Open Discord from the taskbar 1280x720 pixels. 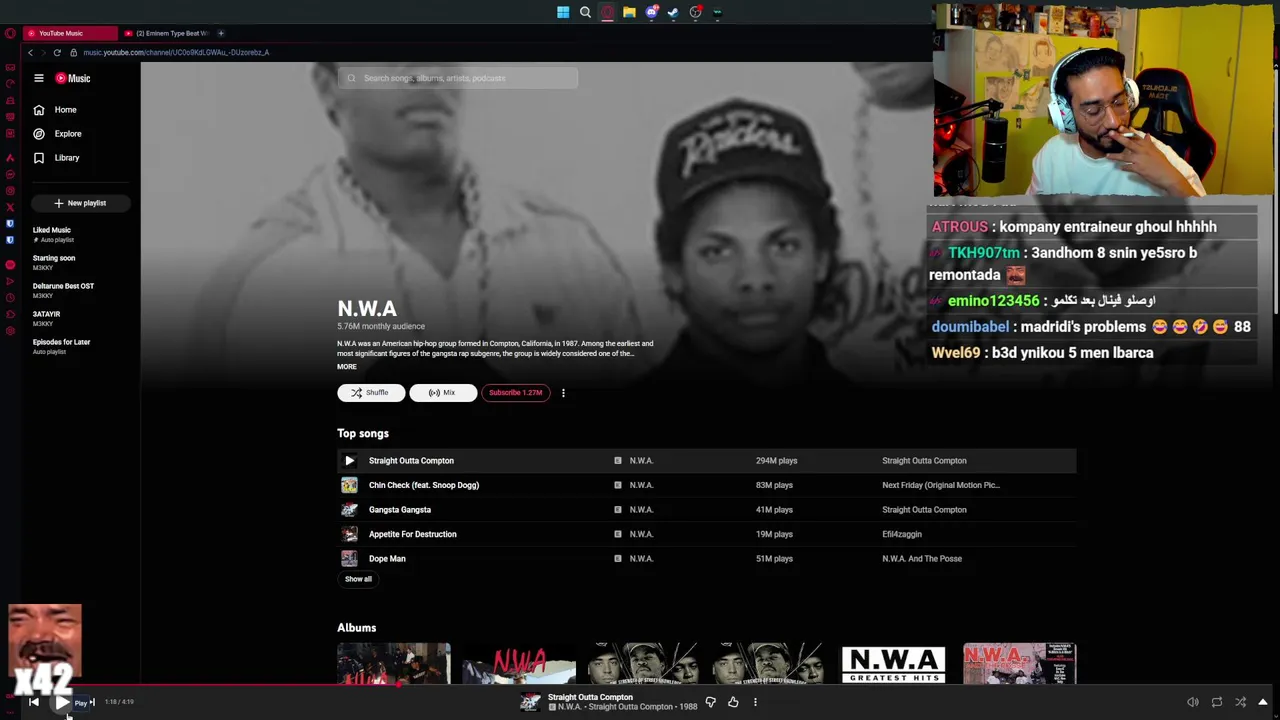651,12
